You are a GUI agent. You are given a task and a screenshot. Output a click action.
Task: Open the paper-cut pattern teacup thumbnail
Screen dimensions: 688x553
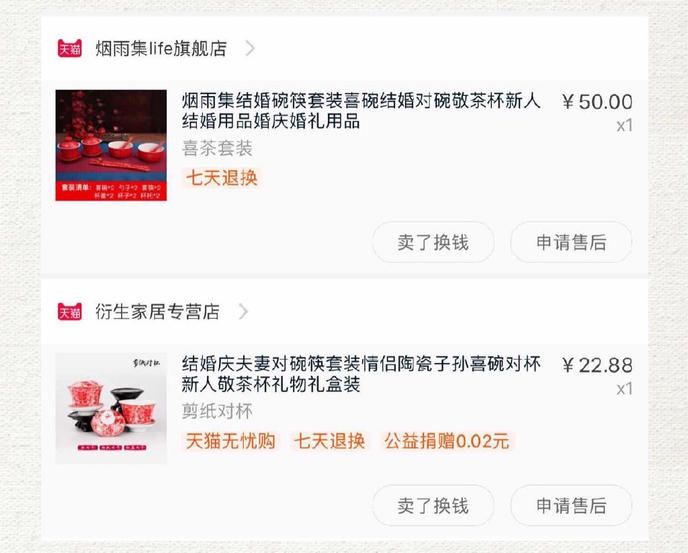coord(111,408)
